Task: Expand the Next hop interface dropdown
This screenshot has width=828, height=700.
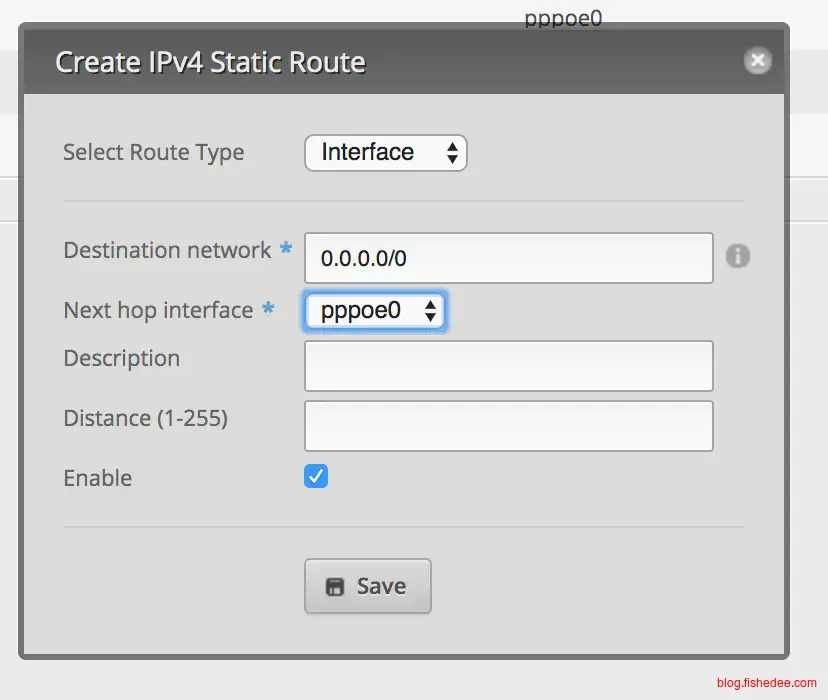Action: click(374, 311)
